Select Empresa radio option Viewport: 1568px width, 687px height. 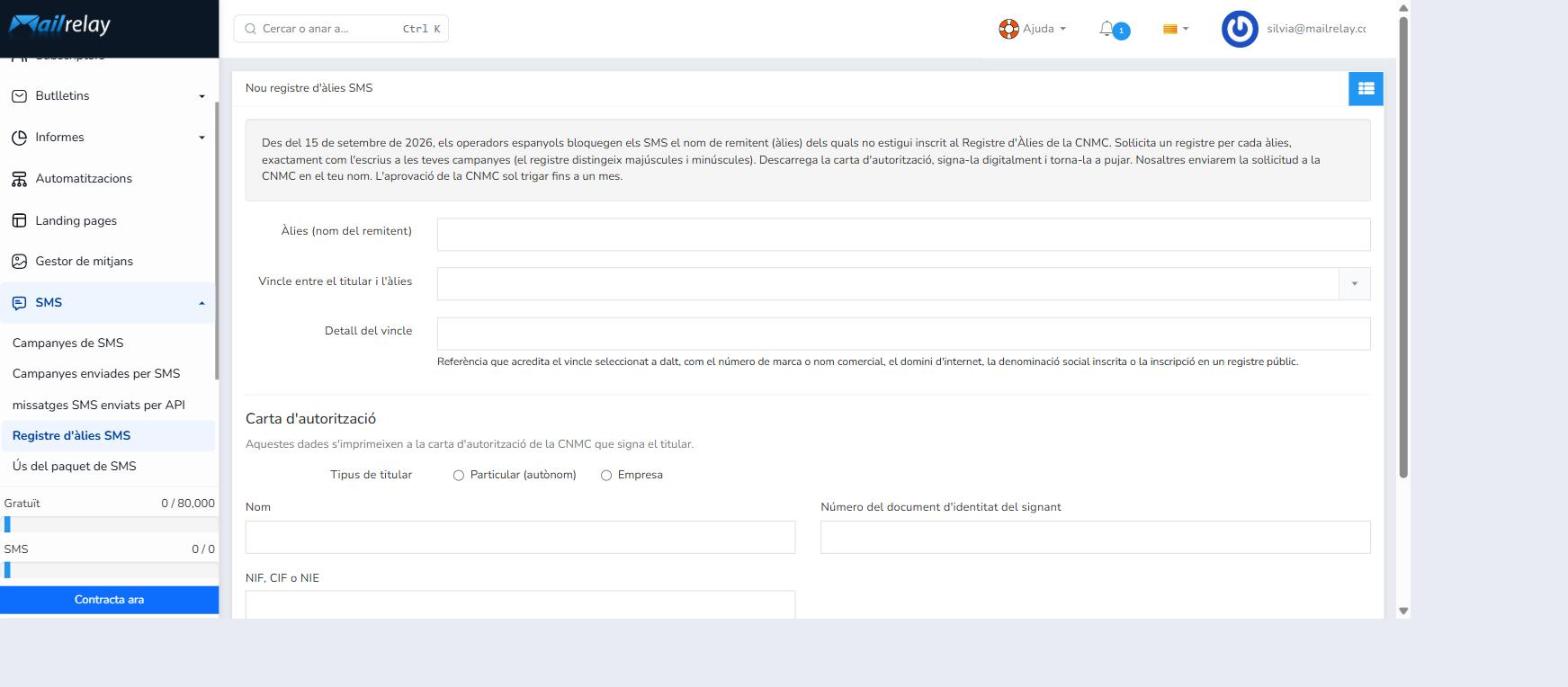tap(606, 475)
